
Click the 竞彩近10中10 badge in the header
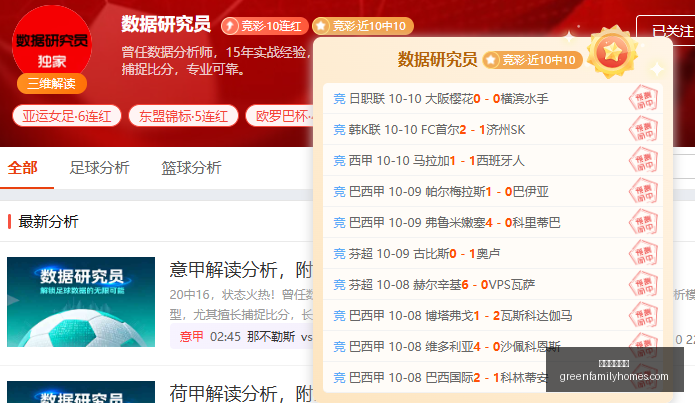click(363, 26)
